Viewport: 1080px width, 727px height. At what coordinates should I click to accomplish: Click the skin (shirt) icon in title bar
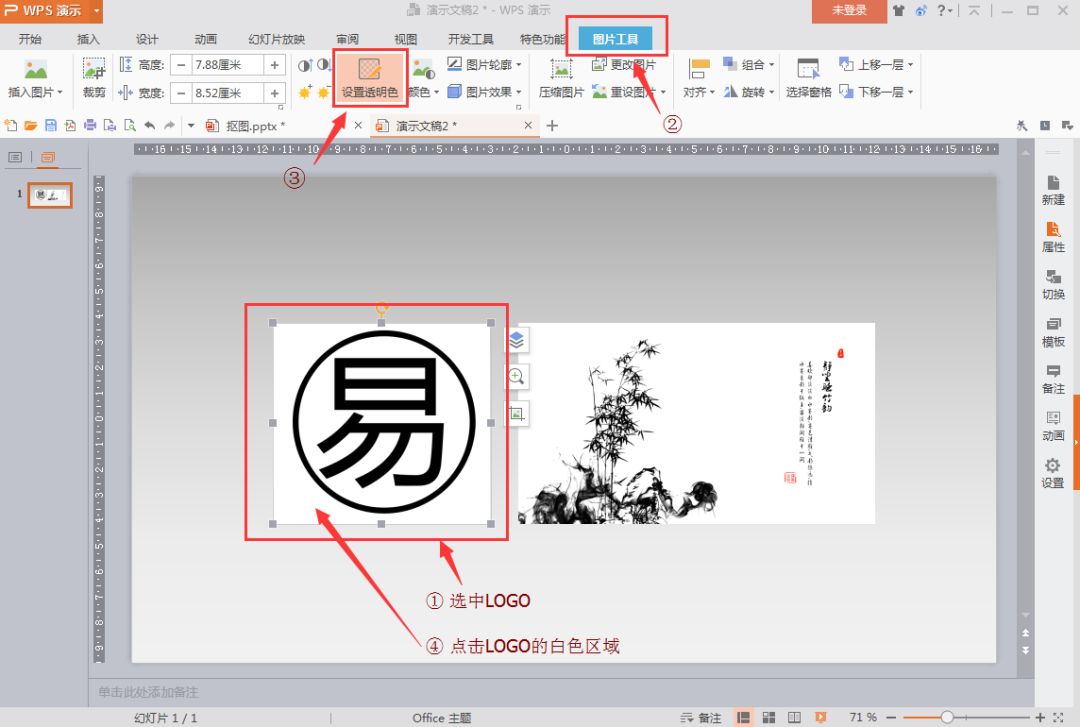899,10
